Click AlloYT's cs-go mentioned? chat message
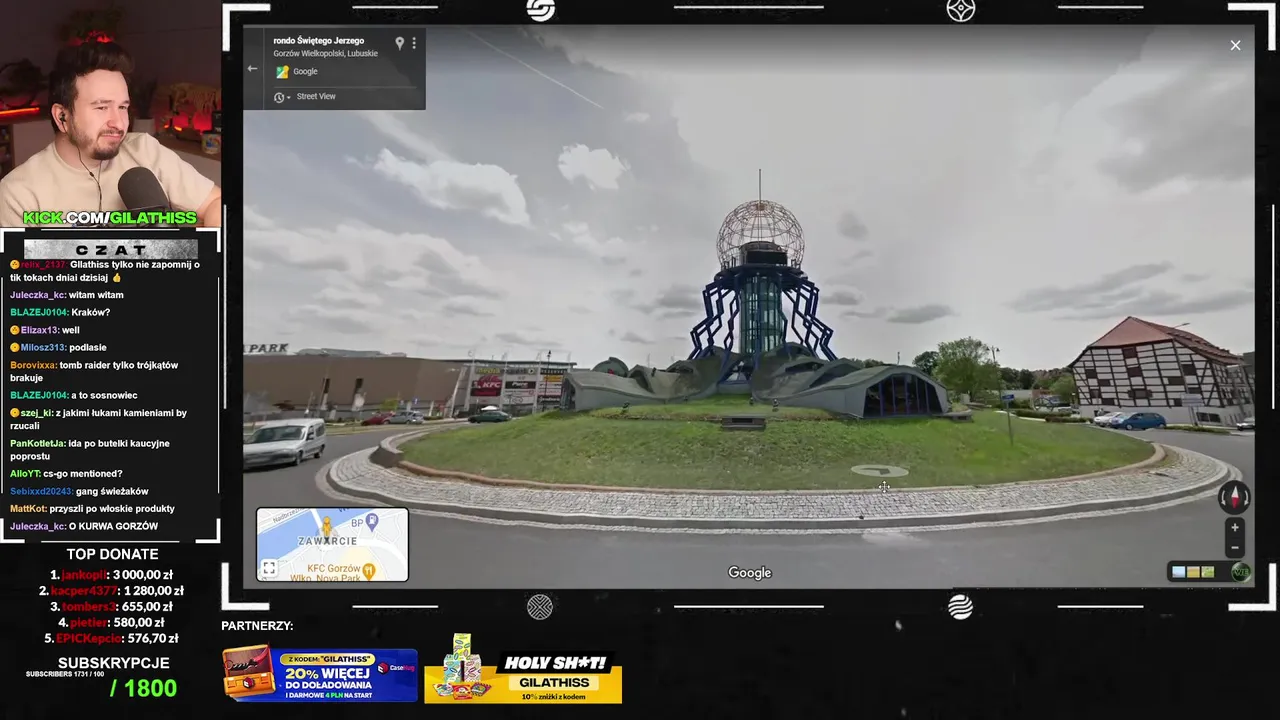Screen dimensions: 1280x720 66,474
